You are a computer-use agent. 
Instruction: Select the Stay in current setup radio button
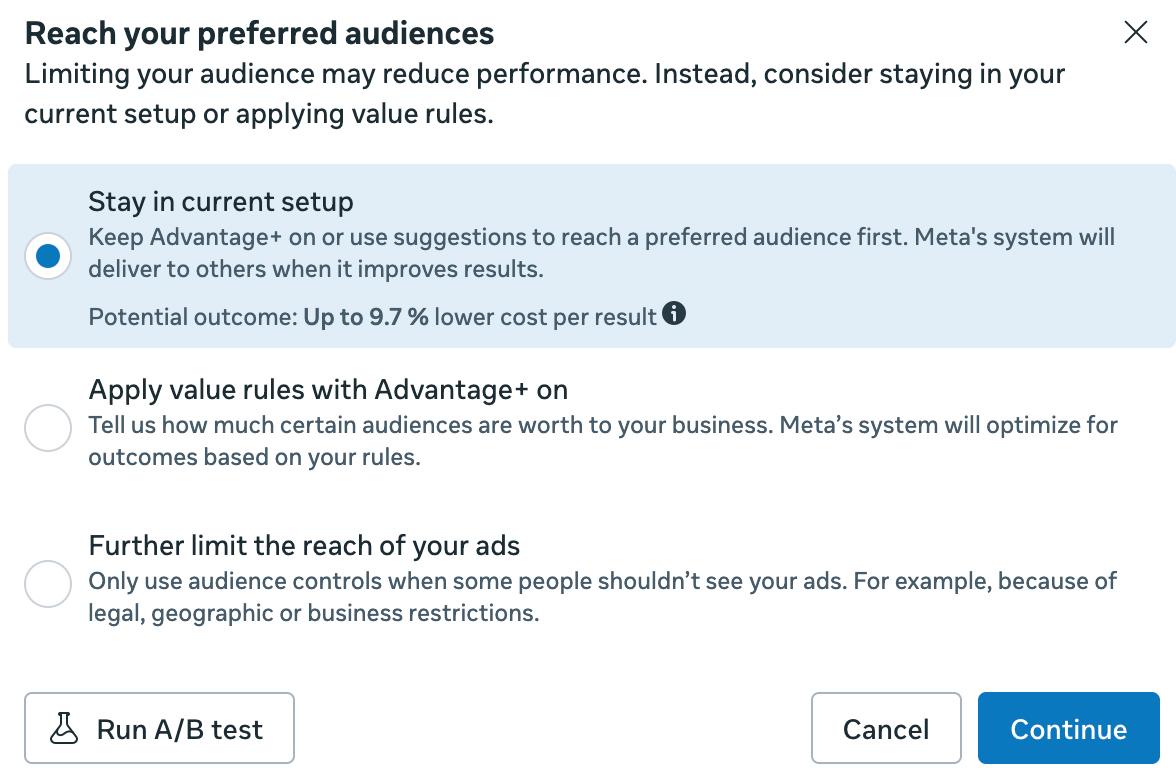click(x=48, y=256)
